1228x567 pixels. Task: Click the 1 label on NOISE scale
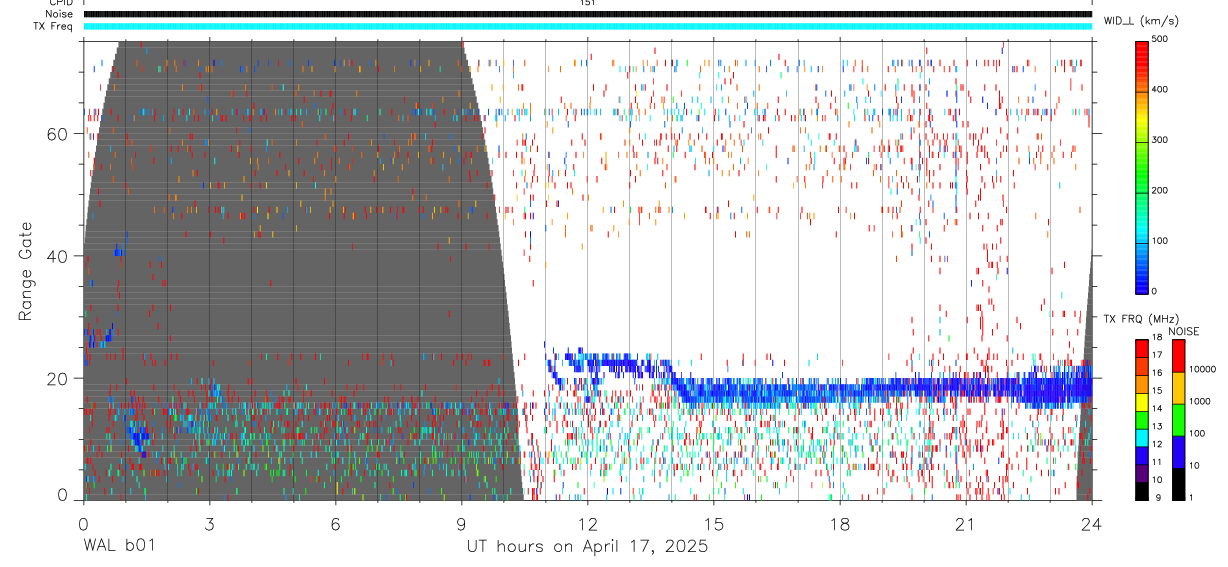1191,498
